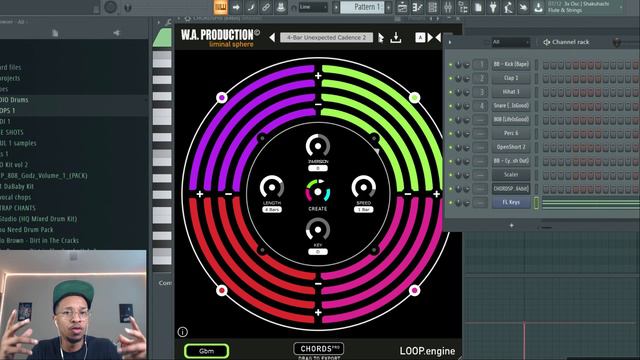Toggle mute LED for Perc 6 channel

tap(451, 133)
